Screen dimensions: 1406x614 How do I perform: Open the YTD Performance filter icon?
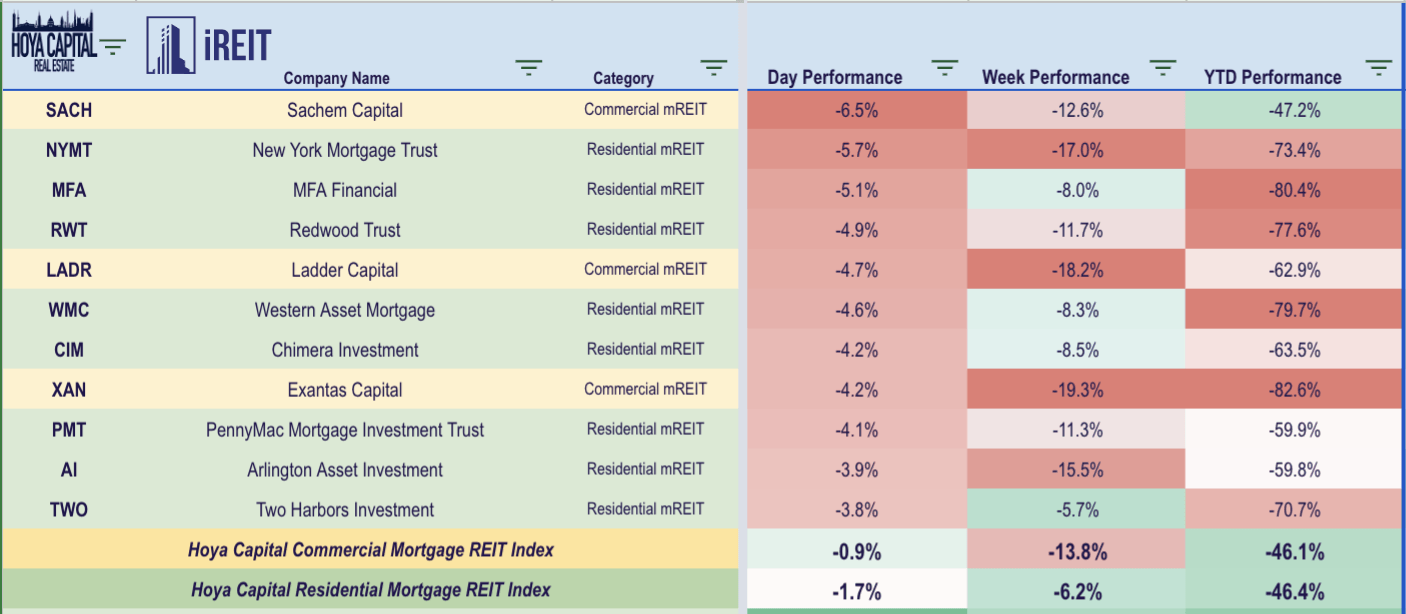tap(1379, 67)
